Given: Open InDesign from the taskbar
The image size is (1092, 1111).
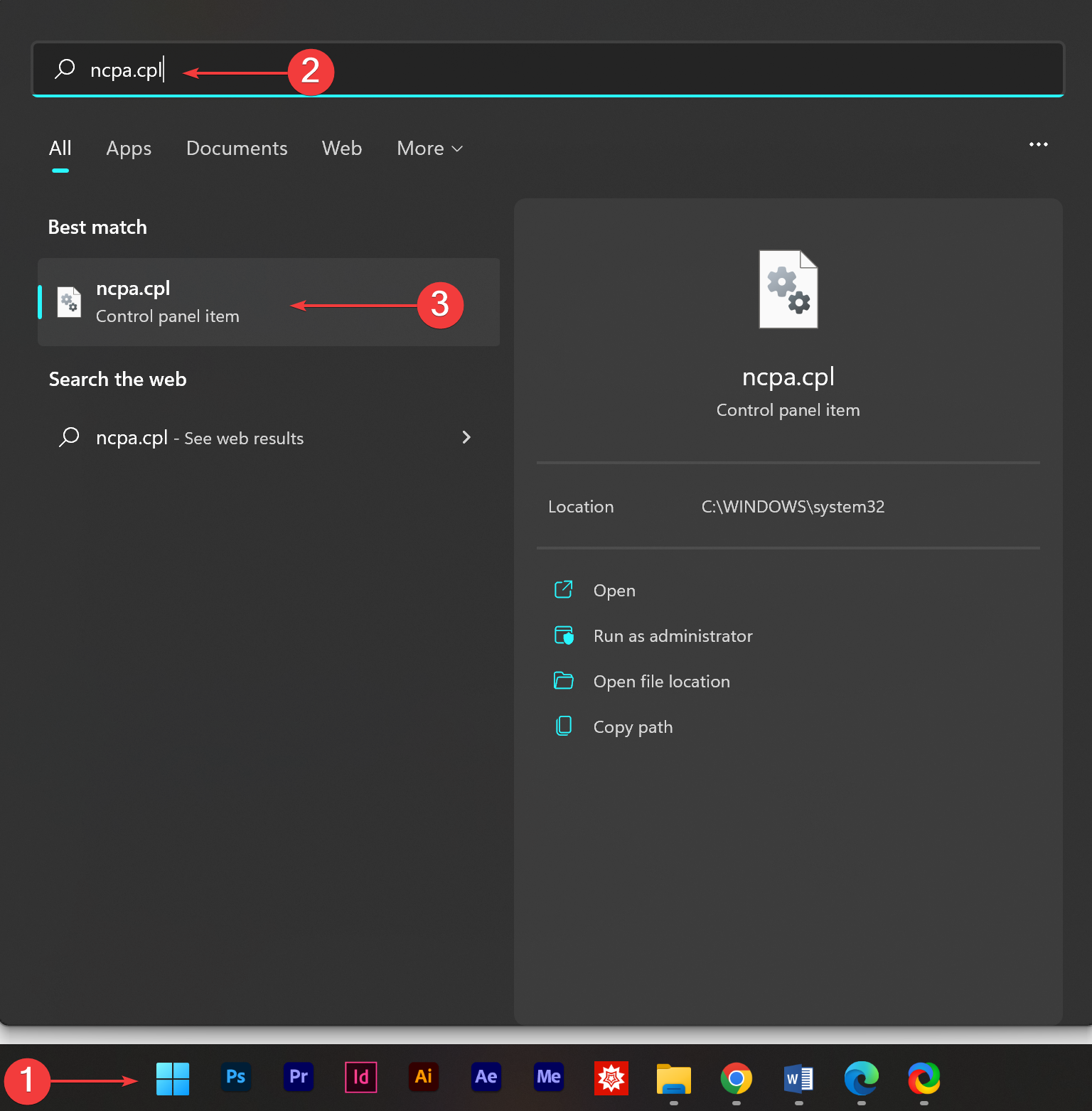Looking at the screenshot, I should click(x=360, y=1078).
